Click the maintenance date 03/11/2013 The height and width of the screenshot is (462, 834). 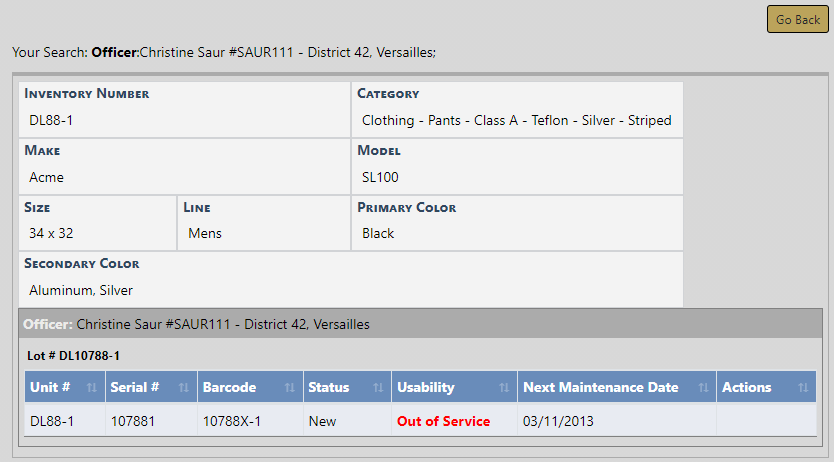point(558,421)
